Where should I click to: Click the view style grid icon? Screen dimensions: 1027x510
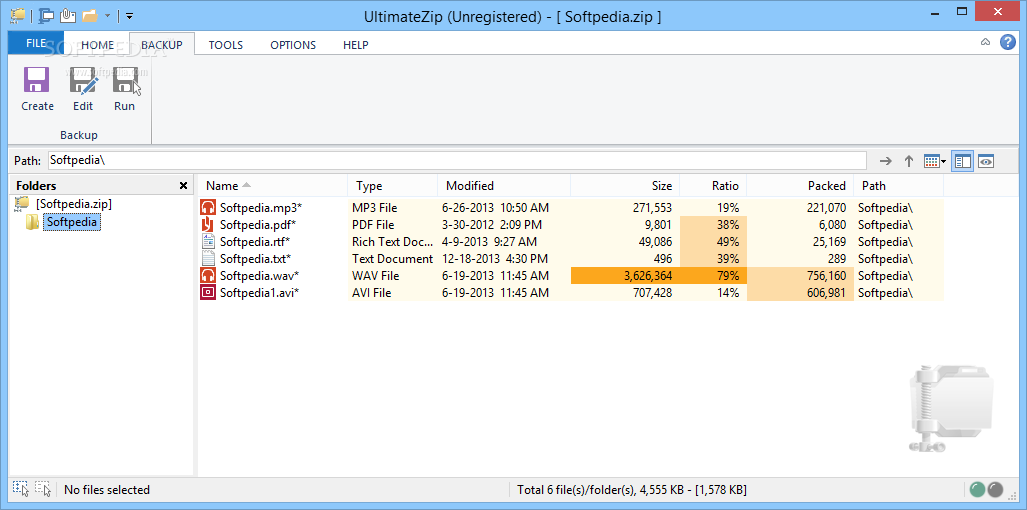tap(931, 161)
